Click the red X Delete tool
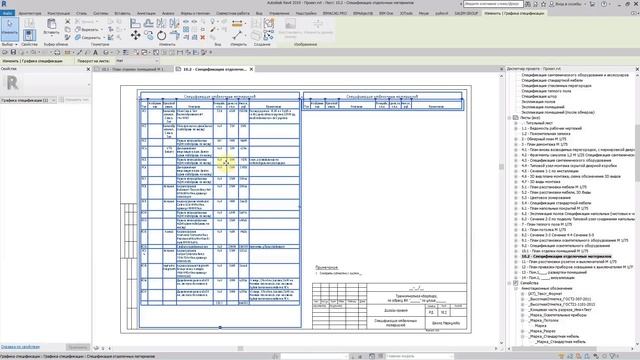This screenshot has width=640, height=360. (x=203, y=38)
